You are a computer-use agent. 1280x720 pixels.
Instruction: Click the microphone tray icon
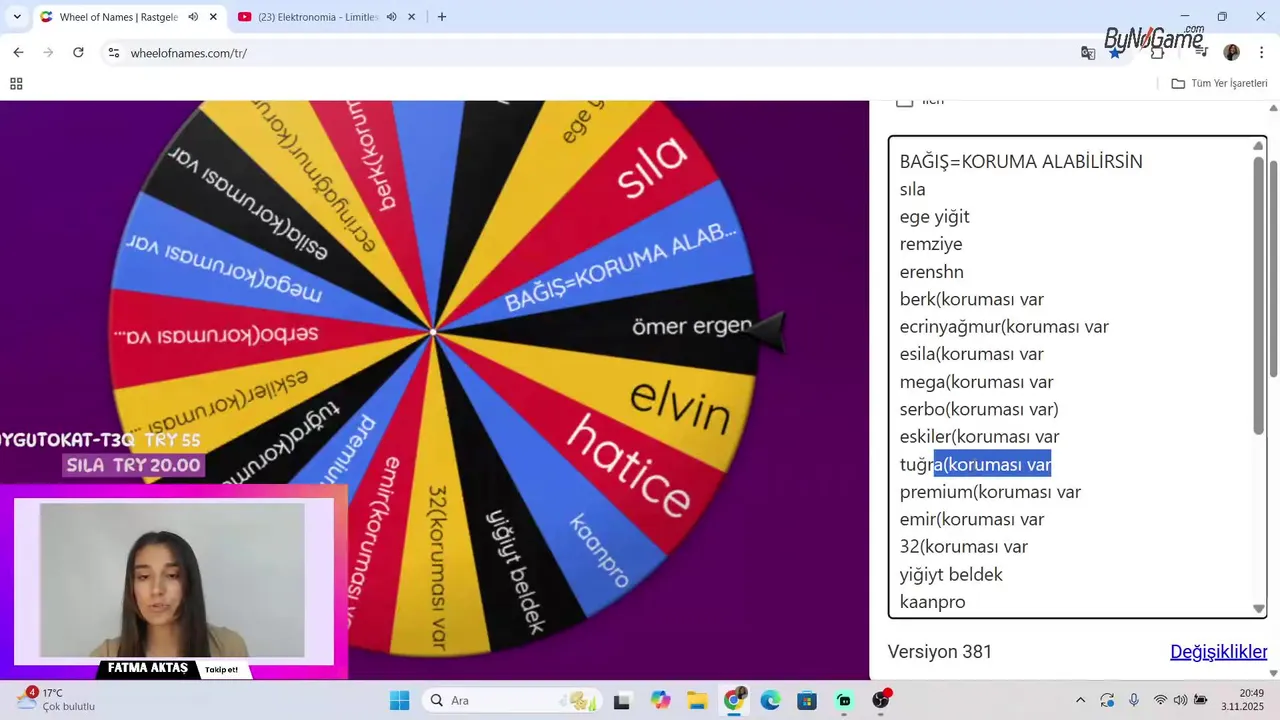(x=1134, y=700)
